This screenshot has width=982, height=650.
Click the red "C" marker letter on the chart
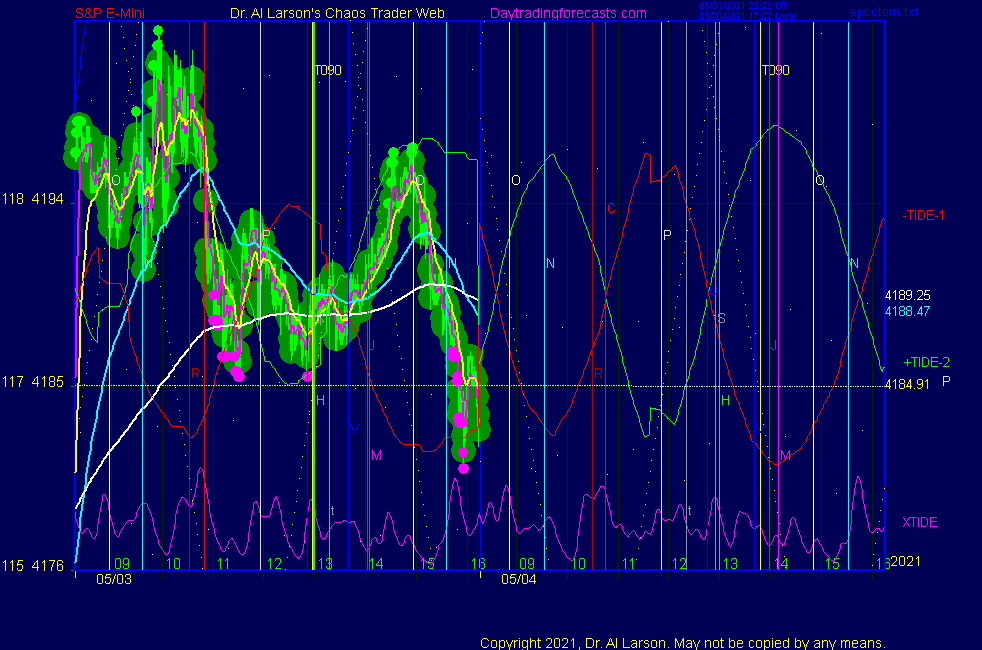pos(611,209)
